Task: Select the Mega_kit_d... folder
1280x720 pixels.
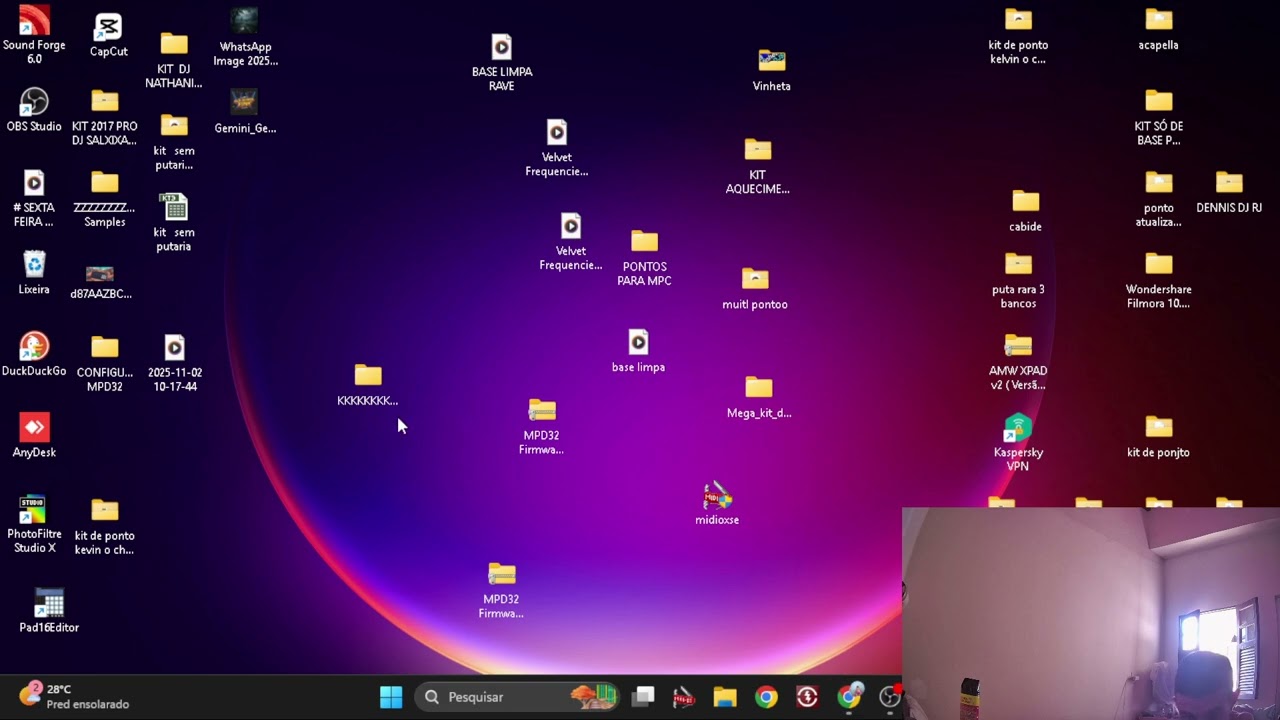Action: tap(759, 397)
